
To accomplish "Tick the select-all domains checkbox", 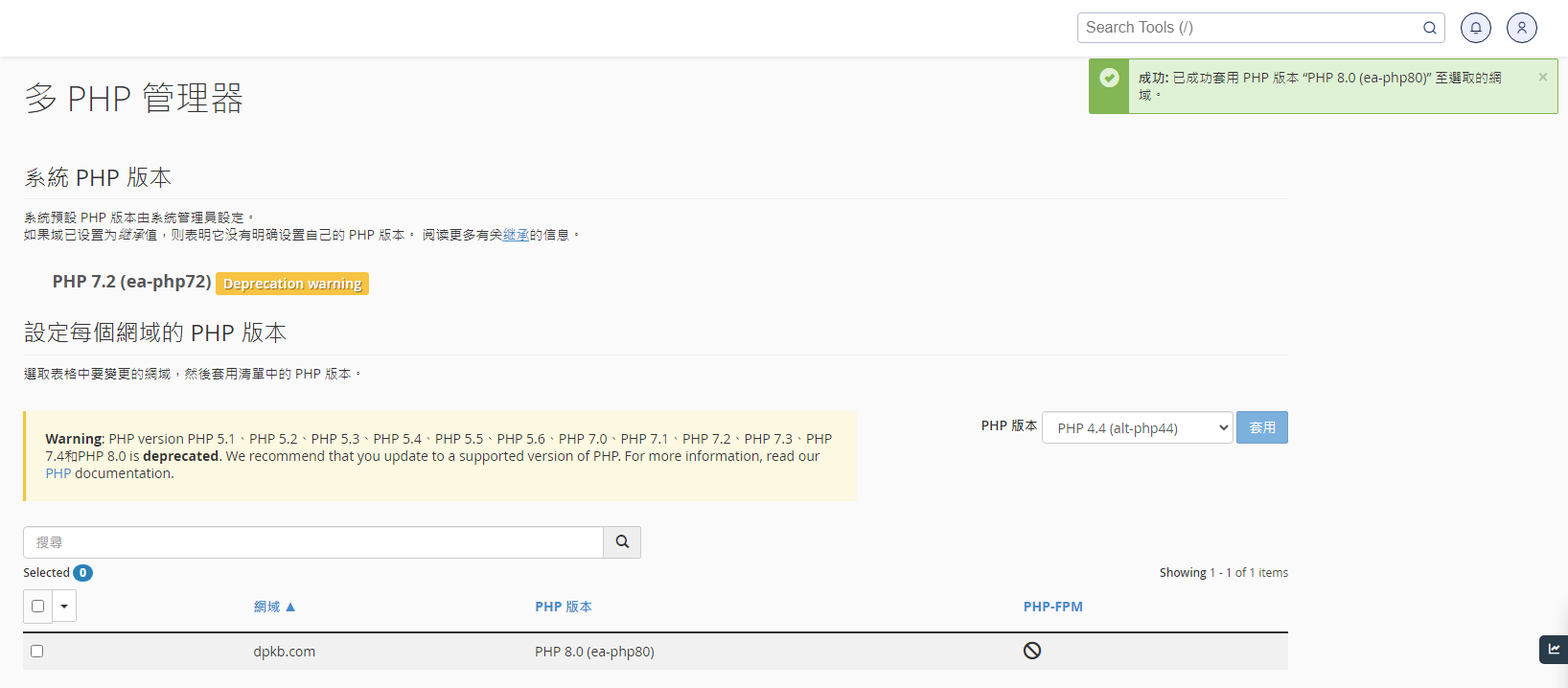I will click(37, 606).
